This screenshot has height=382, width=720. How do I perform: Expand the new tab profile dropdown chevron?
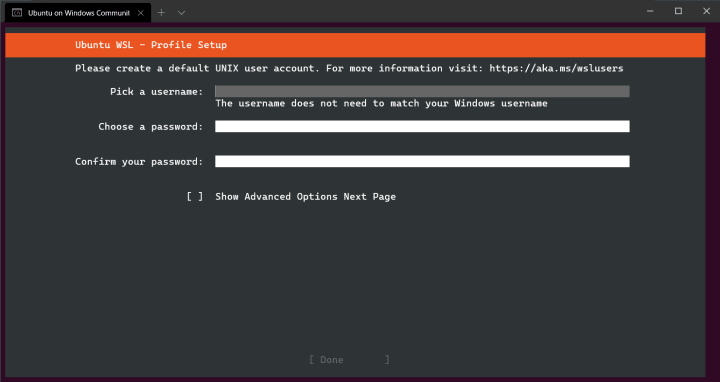[x=181, y=13]
